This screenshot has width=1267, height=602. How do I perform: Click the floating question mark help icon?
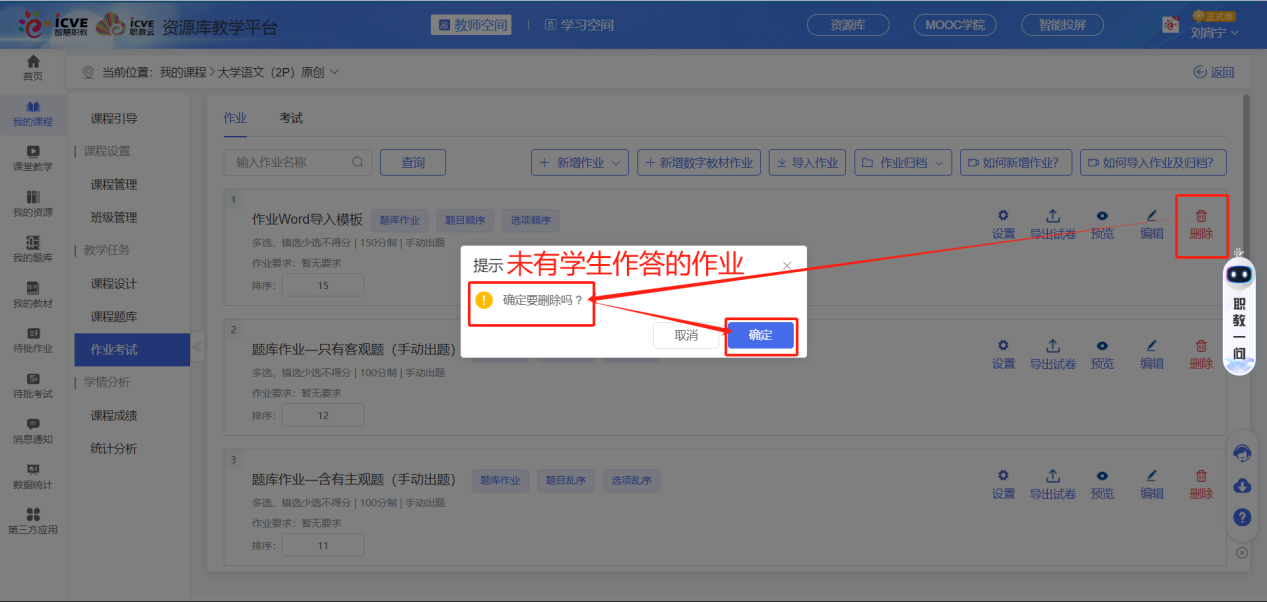[1241, 517]
